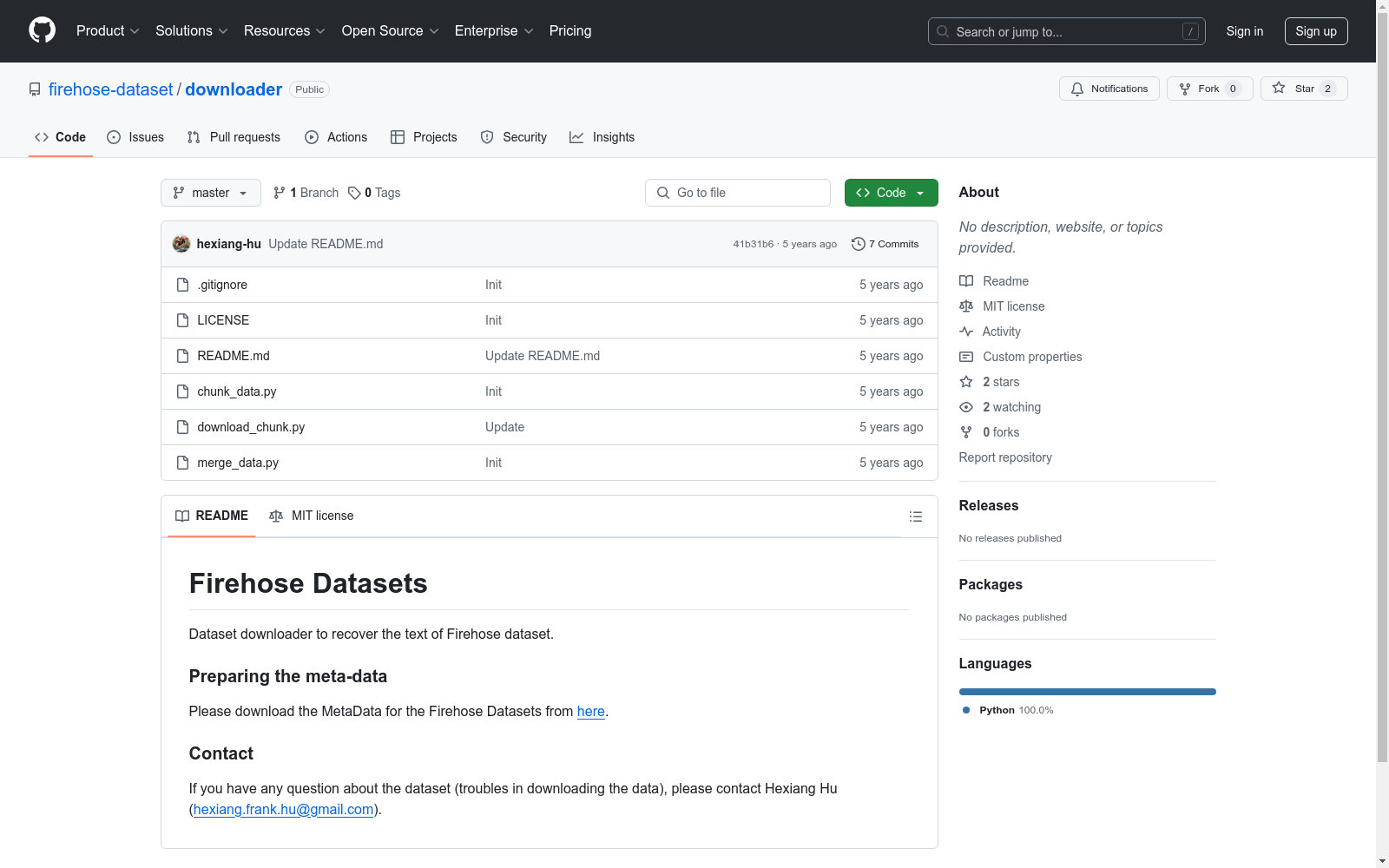The height and width of the screenshot is (868, 1389).
Task: Open the 'Update README.md' commit message in header
Action: (326, 244)
